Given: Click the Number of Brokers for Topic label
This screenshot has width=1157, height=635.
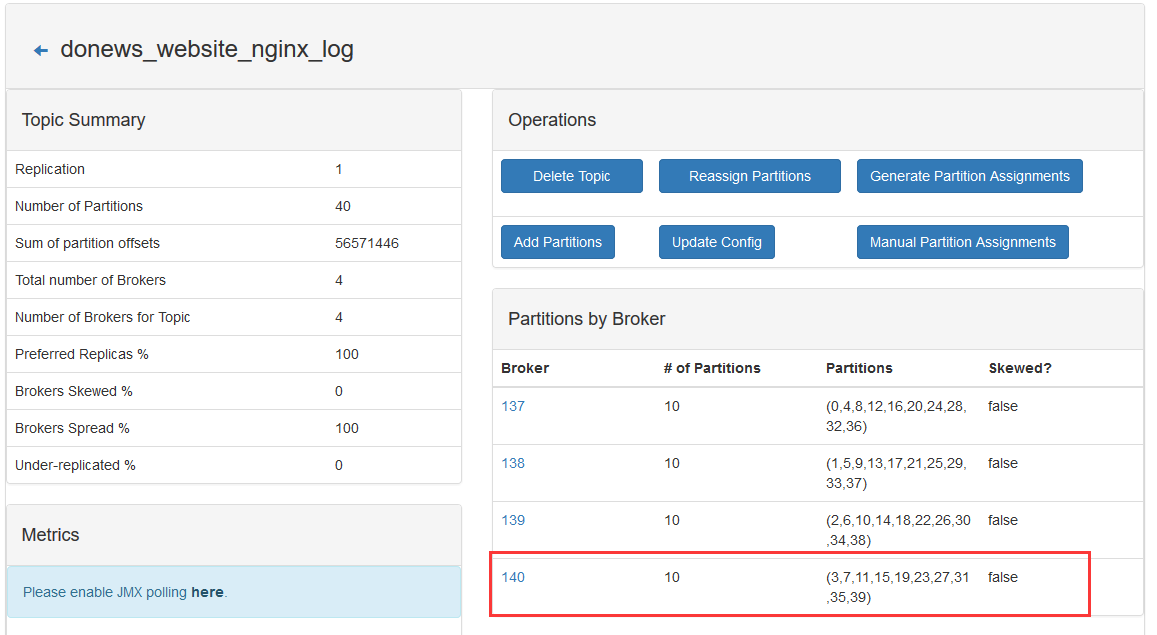Looking at the screenshot, I should click(103, 317).
